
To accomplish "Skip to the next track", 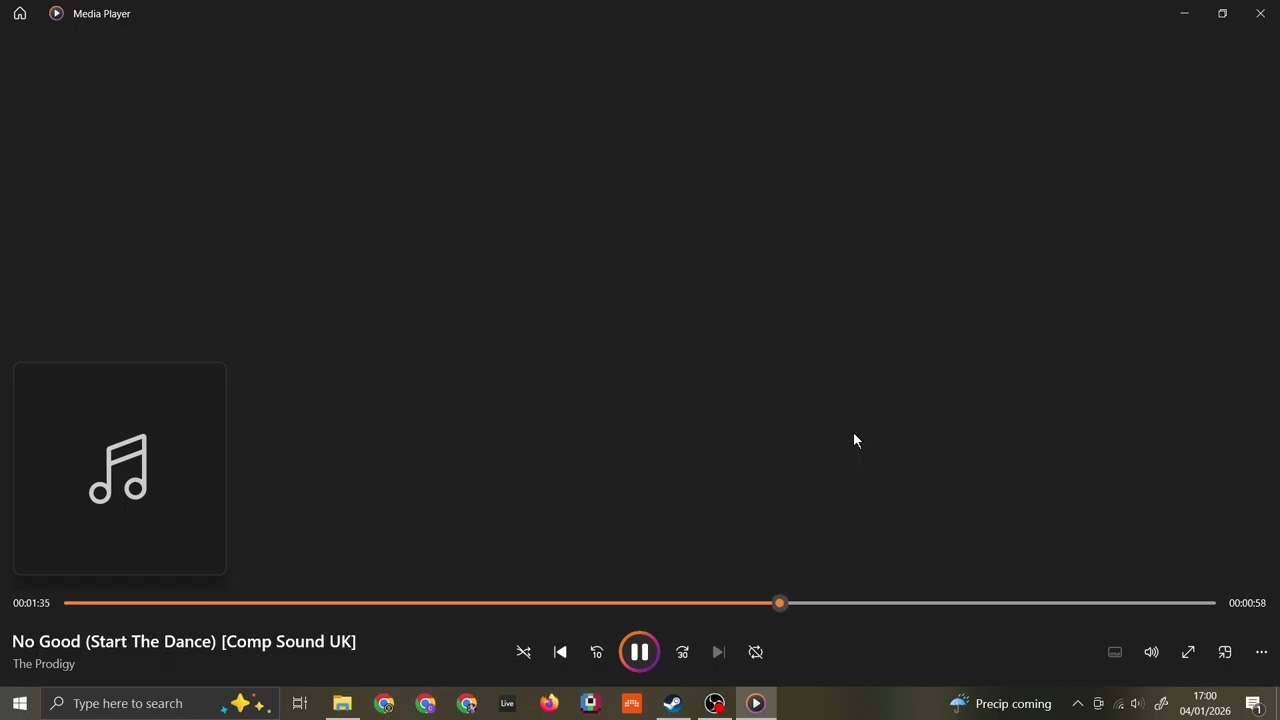I will coord(718,652).
